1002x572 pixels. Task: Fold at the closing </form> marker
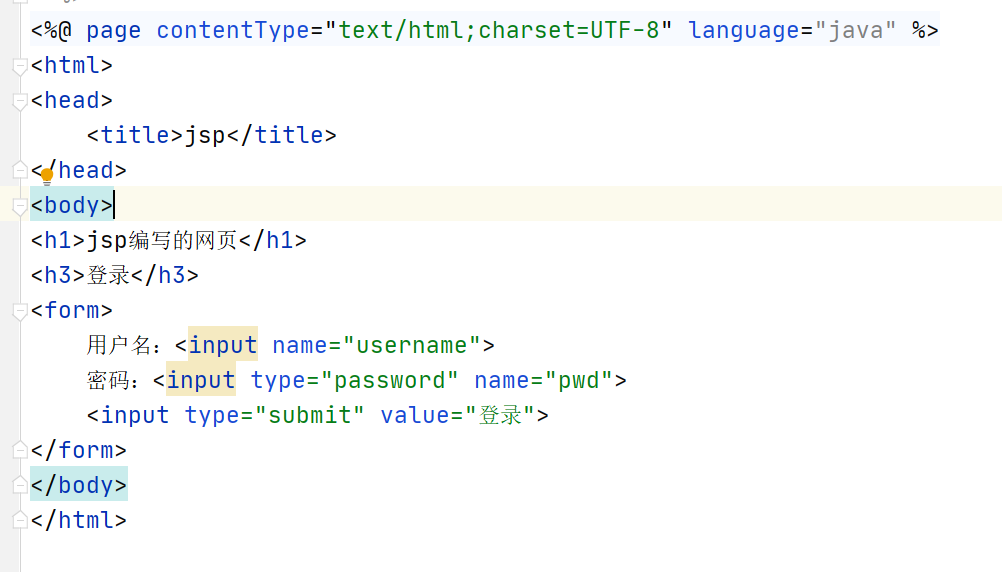(x=20, y=449)
